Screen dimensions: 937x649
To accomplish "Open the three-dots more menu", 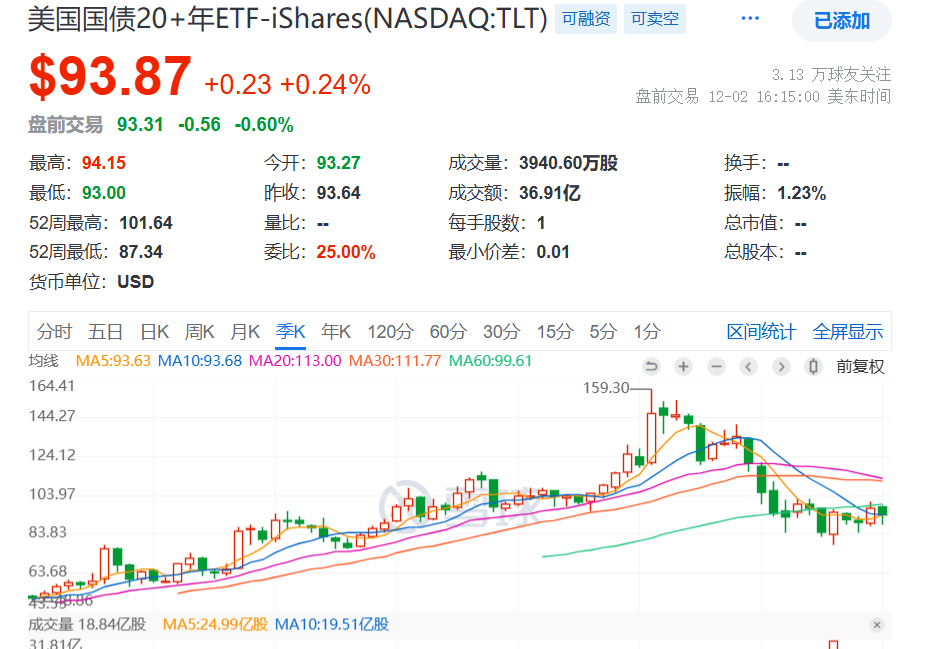I will pyautogui.click(x=750, y=19).
